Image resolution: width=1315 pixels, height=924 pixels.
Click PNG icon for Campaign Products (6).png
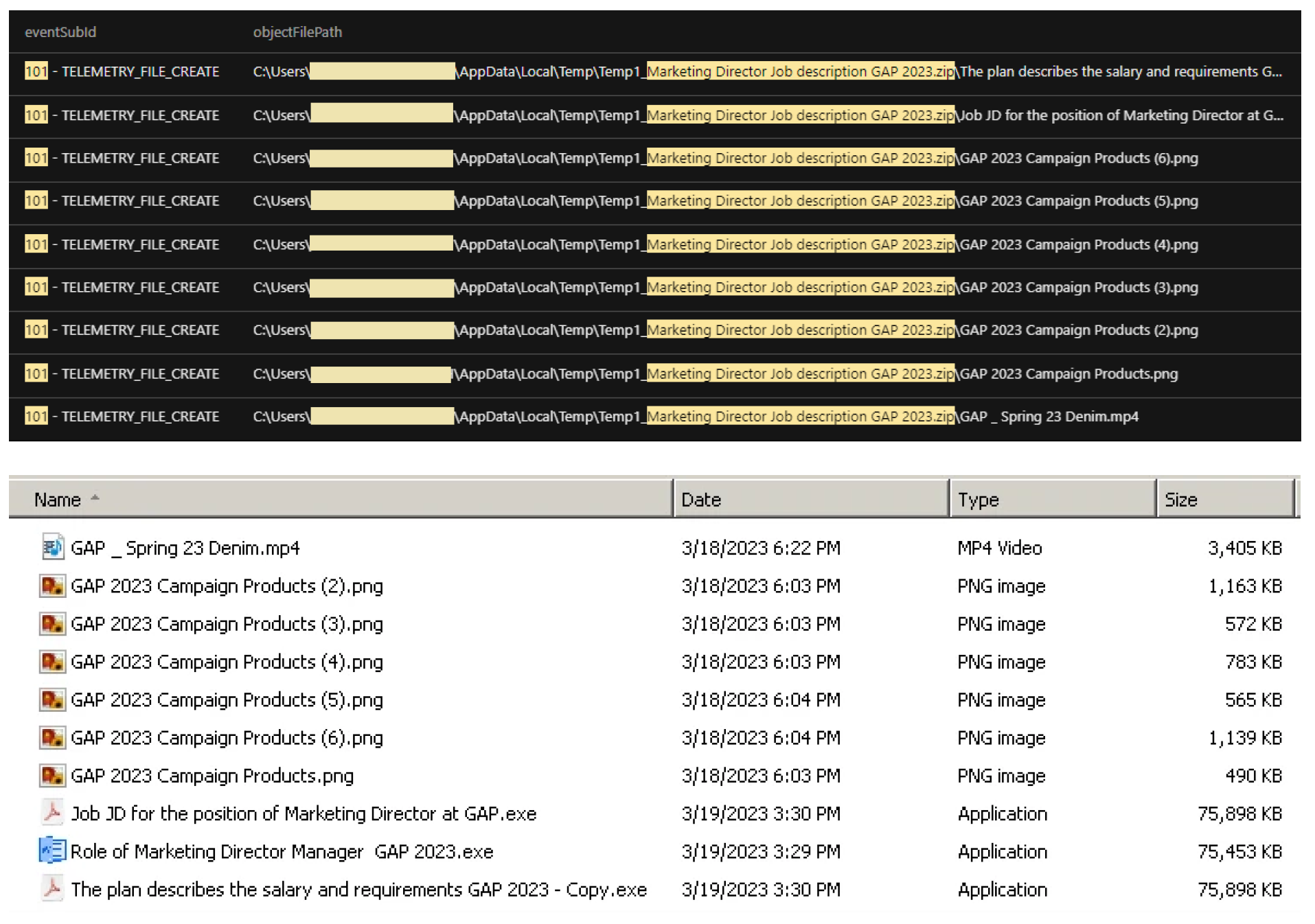(x=52, y=738)
